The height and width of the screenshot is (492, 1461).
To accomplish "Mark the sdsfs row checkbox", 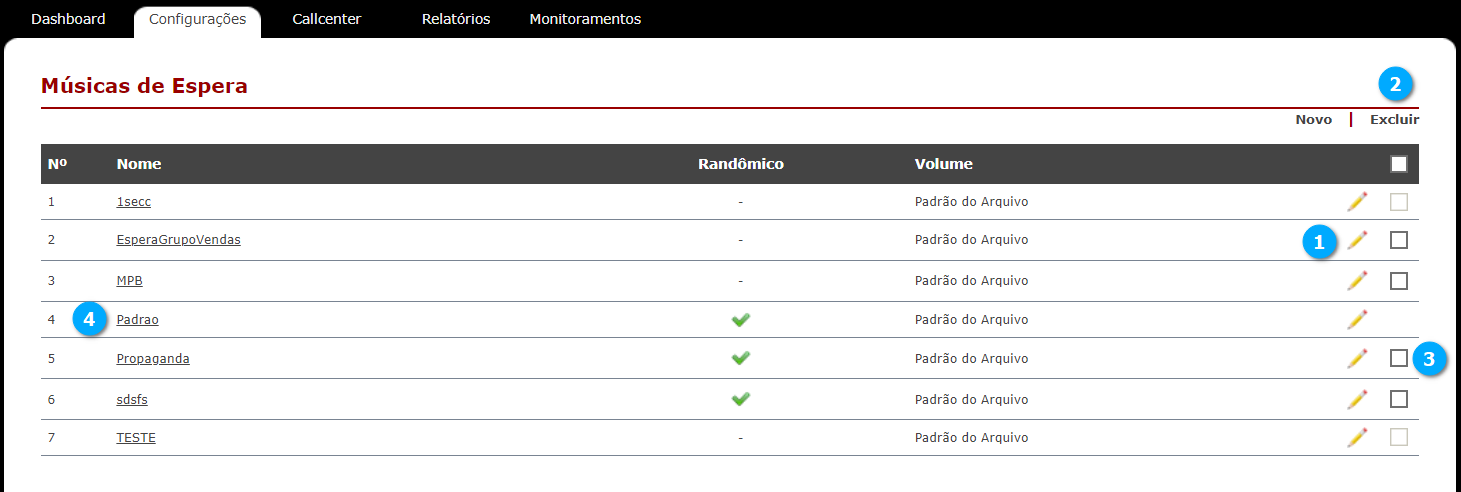I will (1399, 399).
